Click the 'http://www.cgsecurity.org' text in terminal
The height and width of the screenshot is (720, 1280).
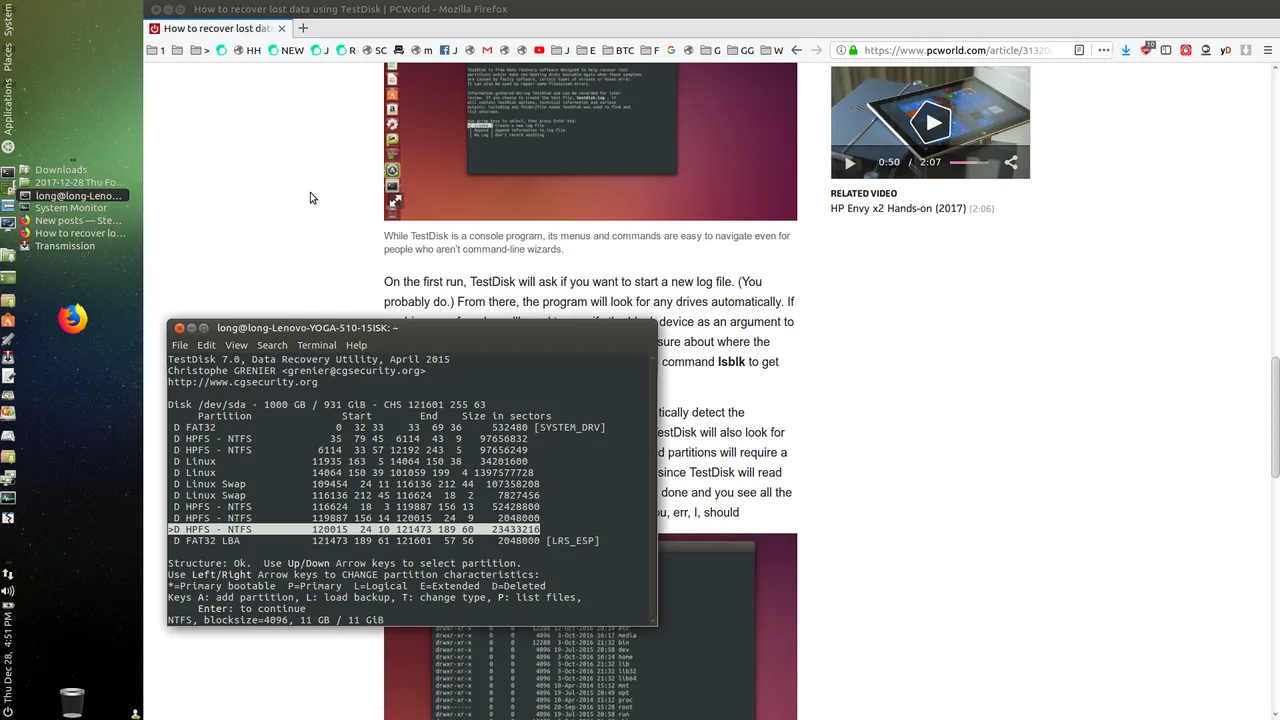tap(243, 382)
